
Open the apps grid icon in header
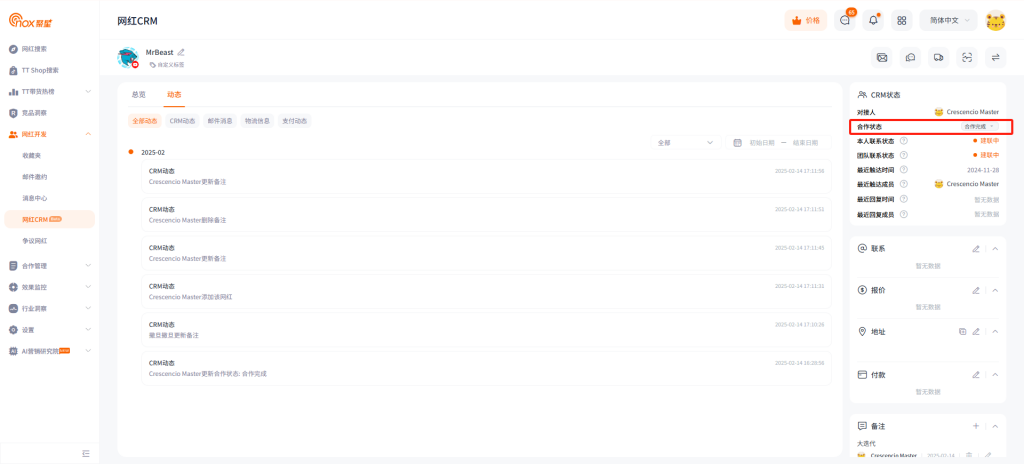click(x=901, y=20)
